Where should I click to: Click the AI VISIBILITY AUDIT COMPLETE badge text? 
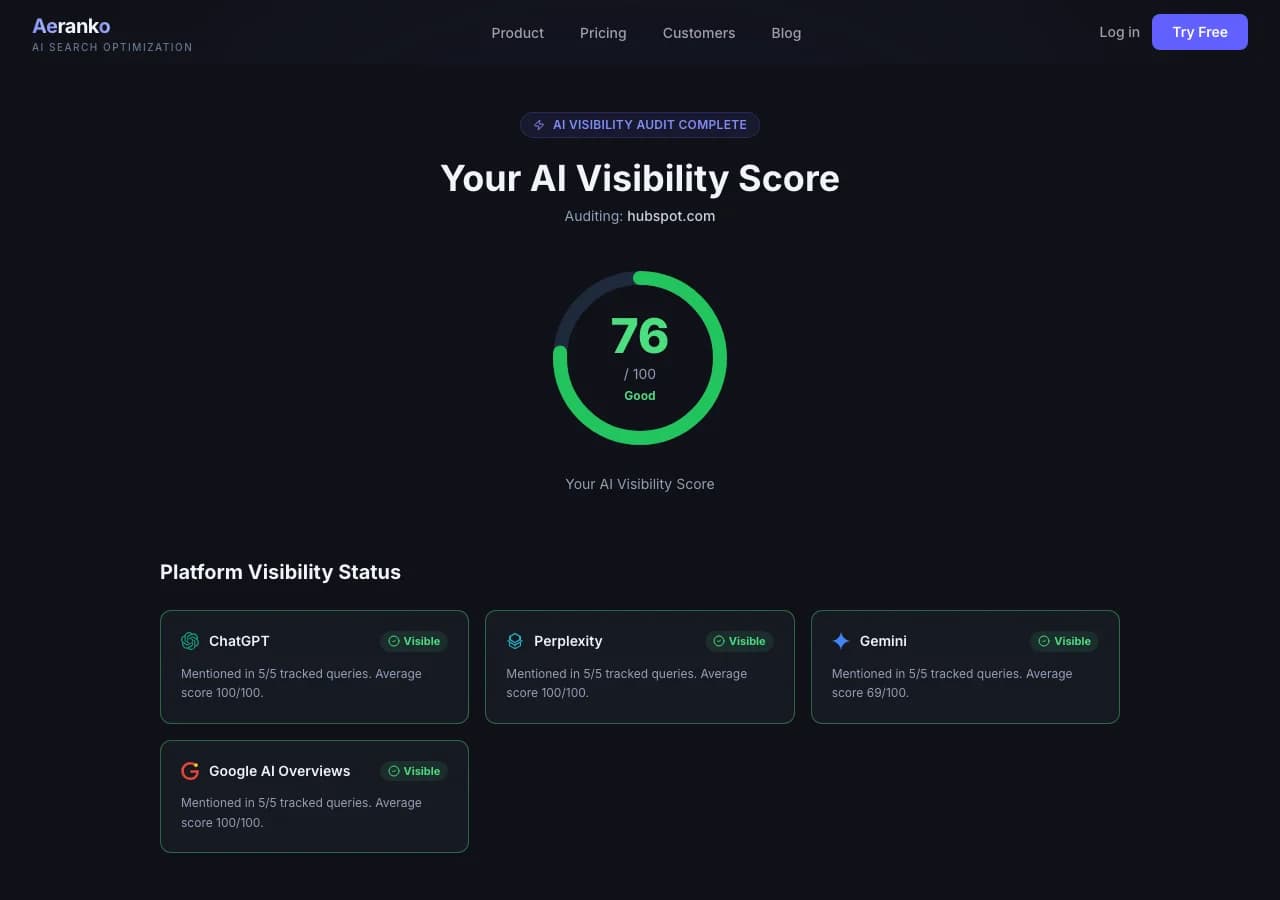[650, 125]
